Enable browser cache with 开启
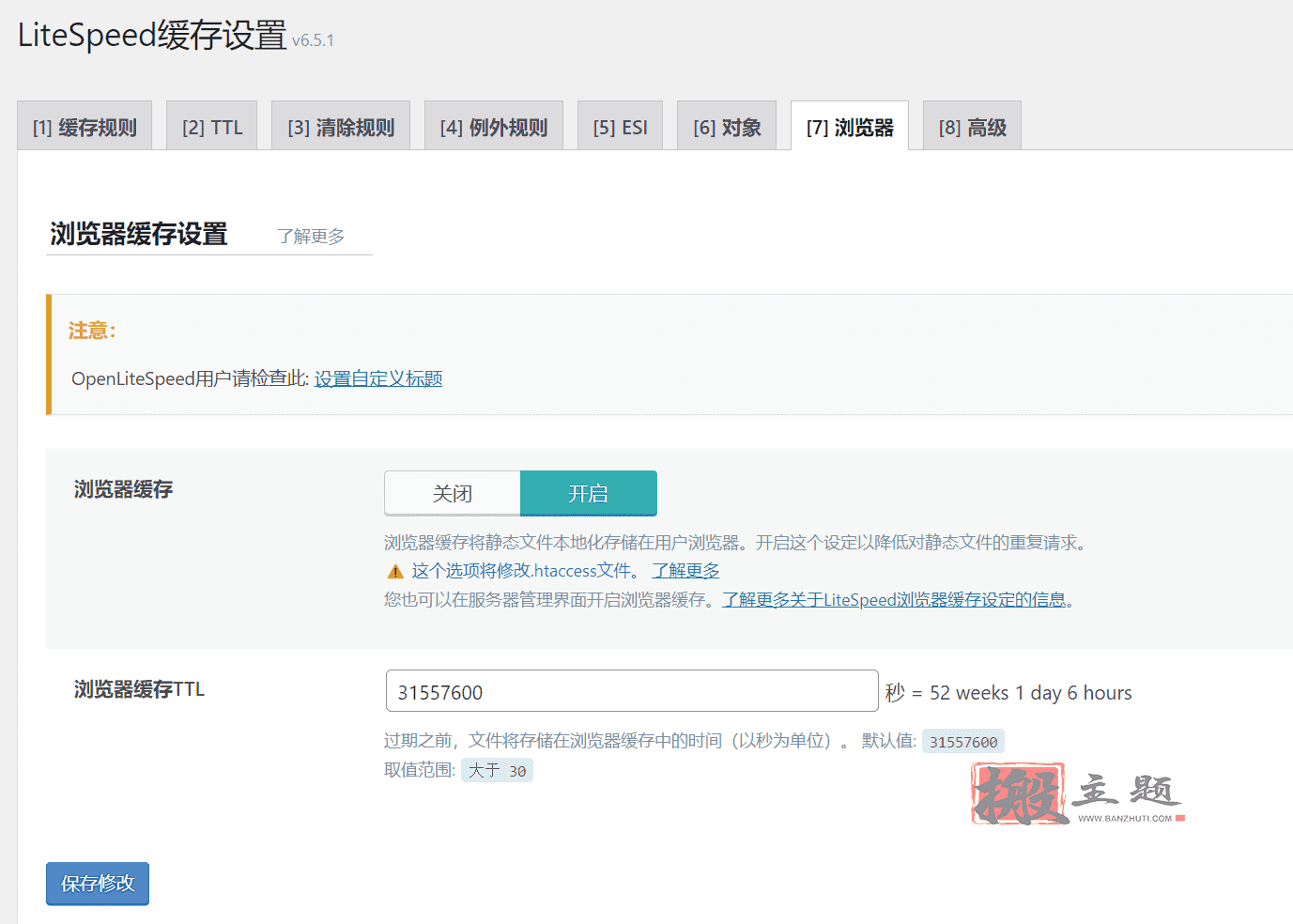The image size is (1293, 924). point(589,493)
